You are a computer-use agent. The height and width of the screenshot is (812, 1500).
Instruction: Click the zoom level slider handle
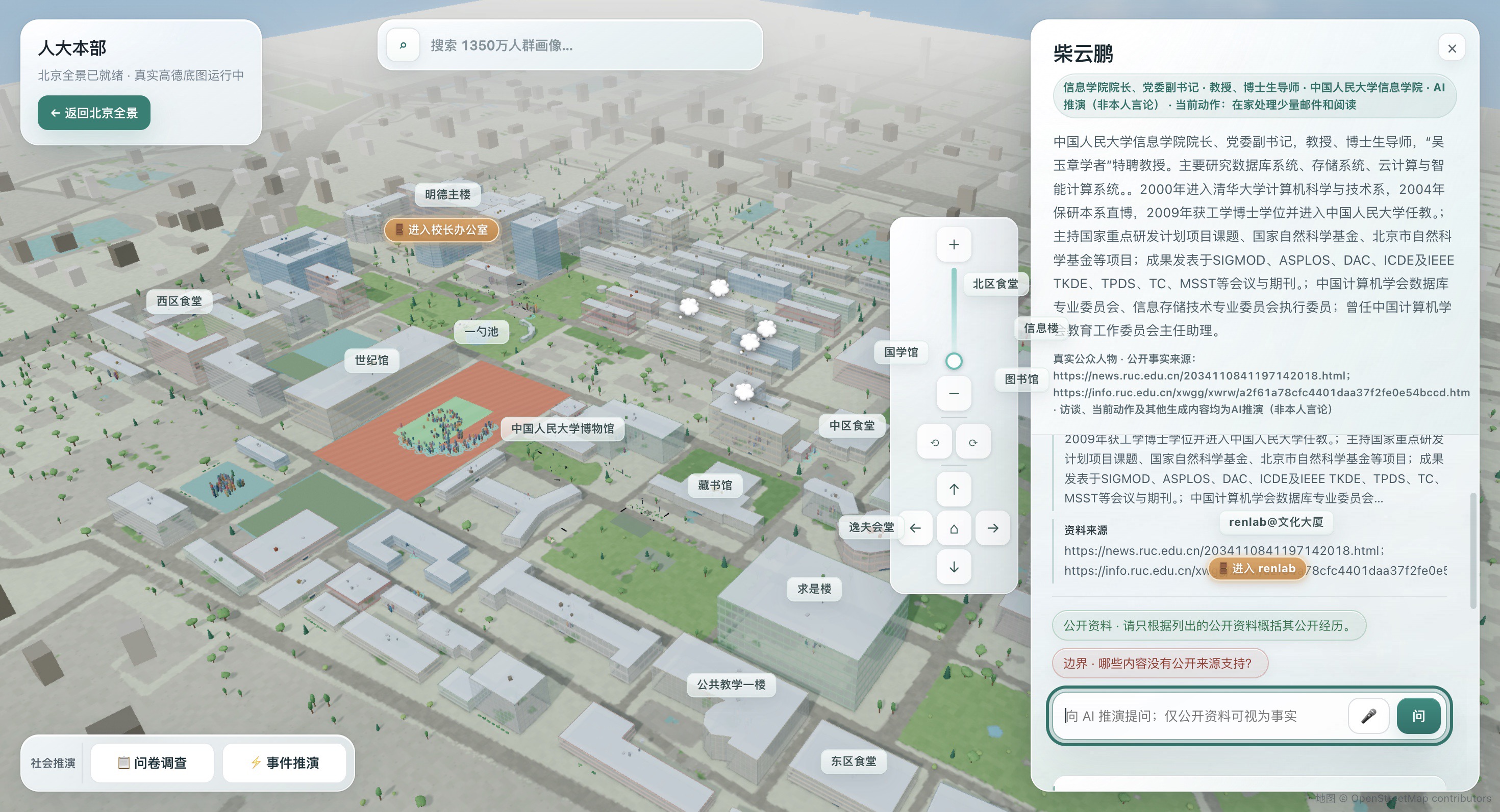pyautogui.click(x=953, y=361)
